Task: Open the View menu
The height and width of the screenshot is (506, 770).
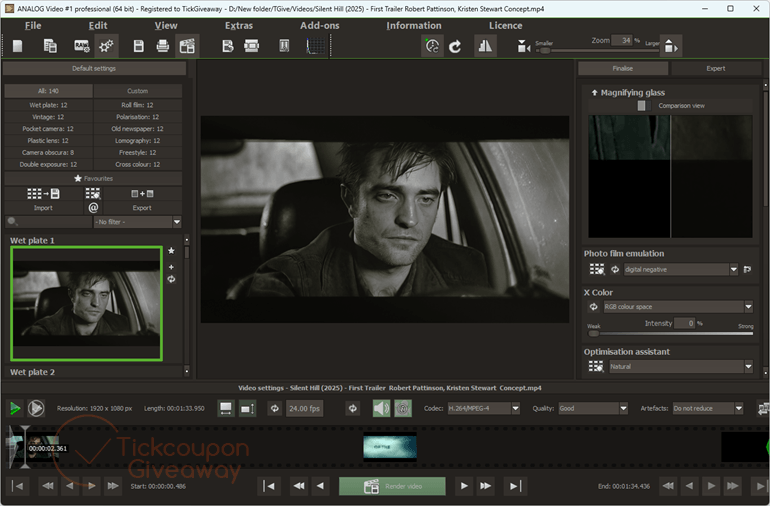Action: tap(166, 26)
